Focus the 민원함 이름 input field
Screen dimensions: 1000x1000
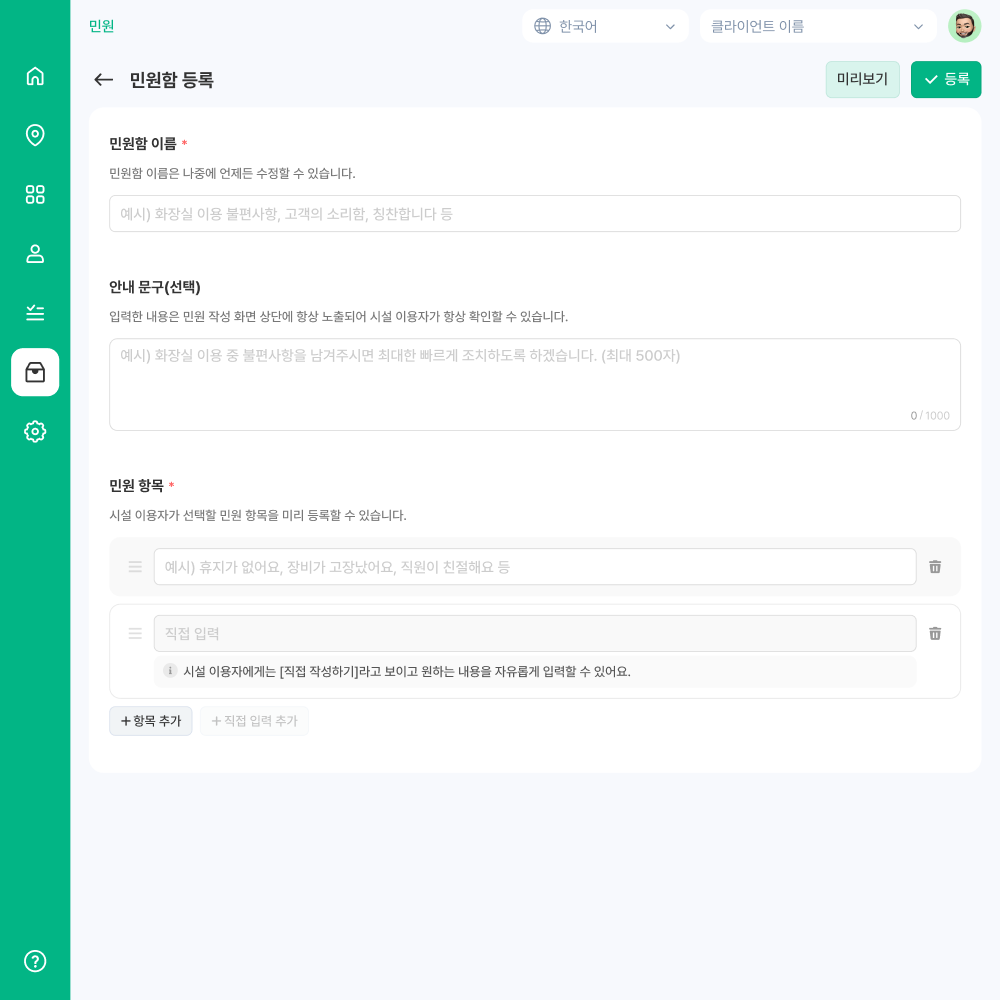tap(535, 214)
